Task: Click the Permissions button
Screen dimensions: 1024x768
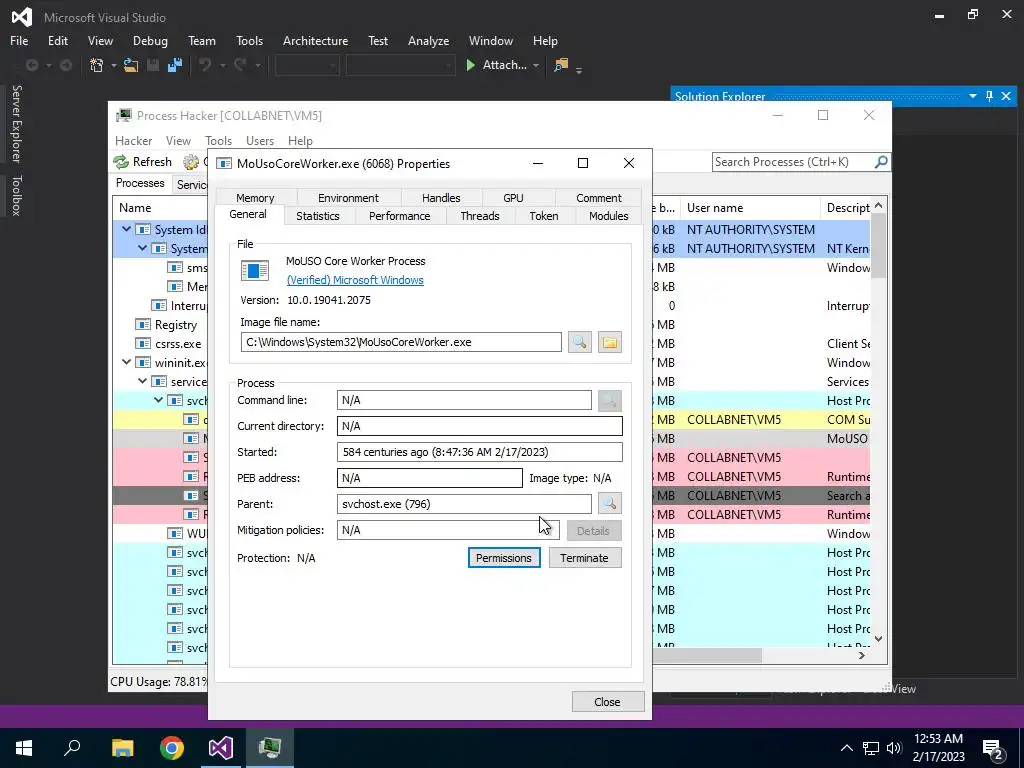Action: pyautogui.click(x=504, y=558)
